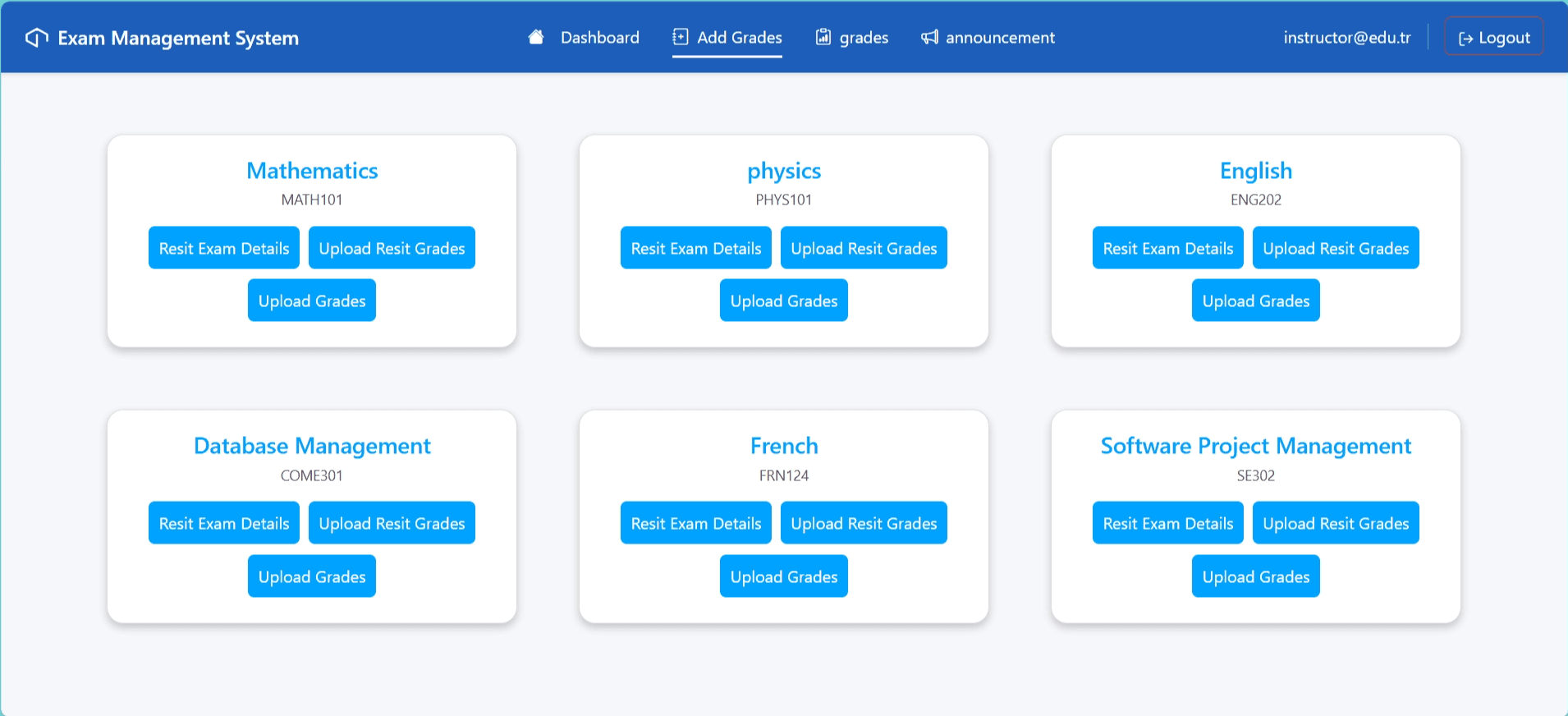Image resolution: width=1568 pixels, height=716 pixels.
Task: Click Upload Grades for English
Action: point(1256,301)
